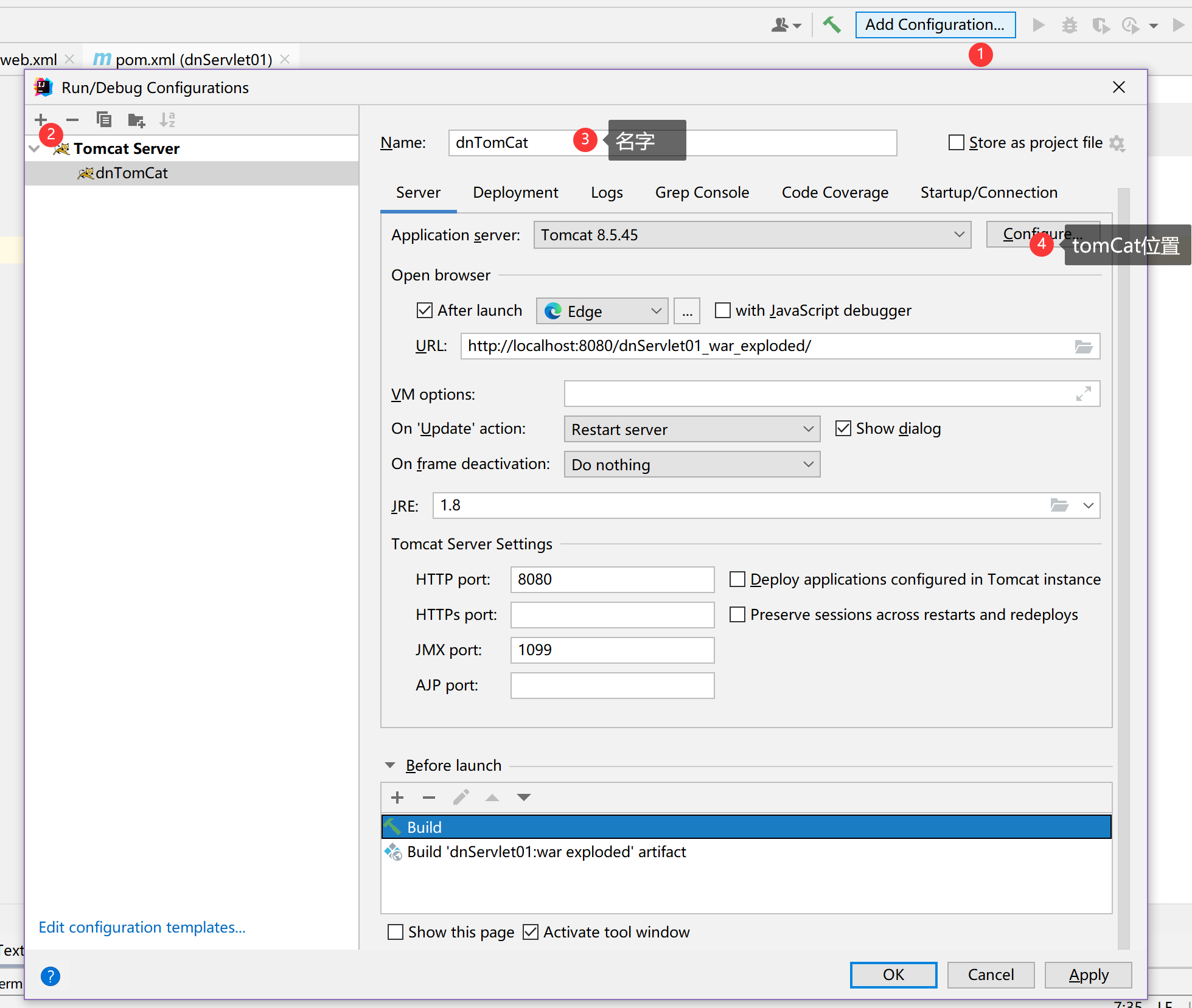The width and height of the screenshot is (1192, 1008).
Task: Click the Remove Configuration minus icon
Action: coord(72,120)
